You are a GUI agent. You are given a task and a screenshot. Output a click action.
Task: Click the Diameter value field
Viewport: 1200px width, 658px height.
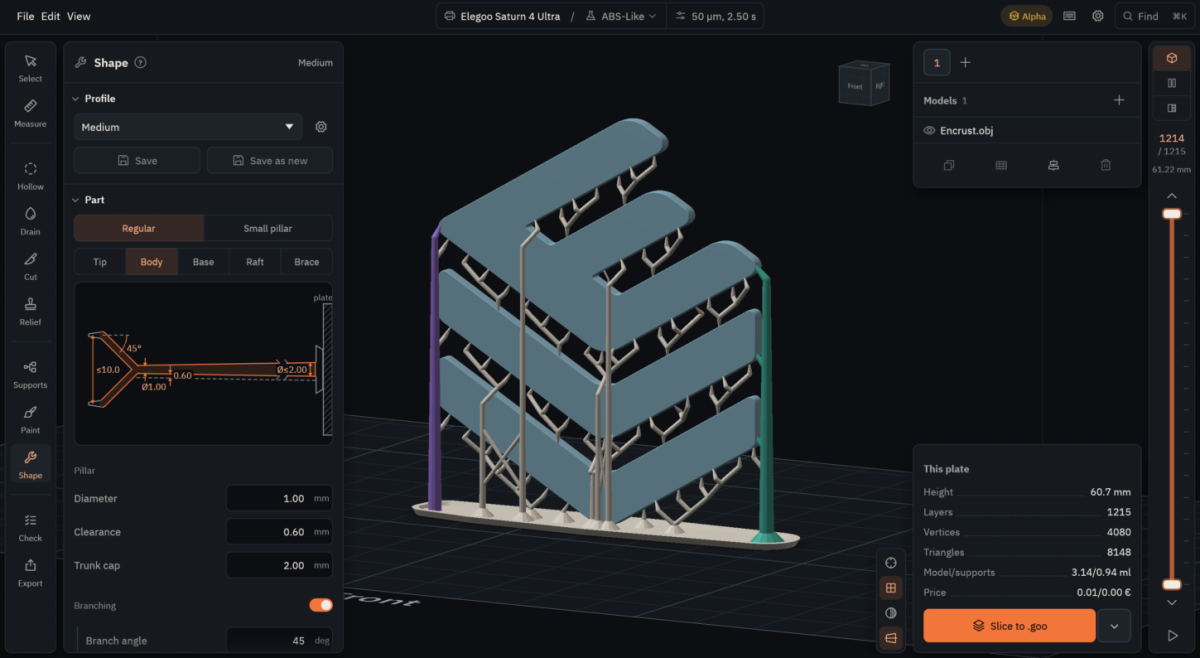279,498
